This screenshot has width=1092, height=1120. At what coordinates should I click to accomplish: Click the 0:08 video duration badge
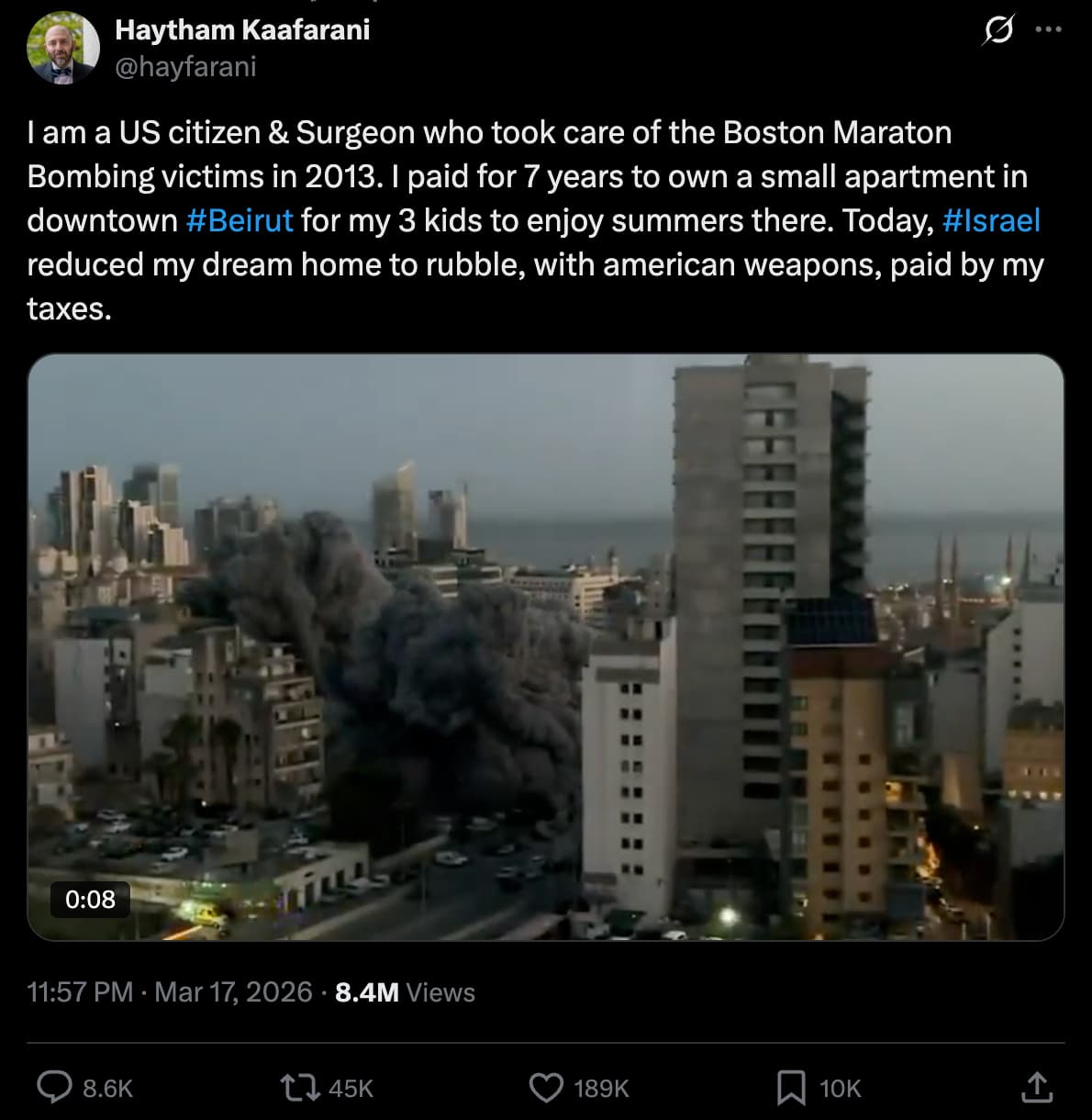click(90, 899)
